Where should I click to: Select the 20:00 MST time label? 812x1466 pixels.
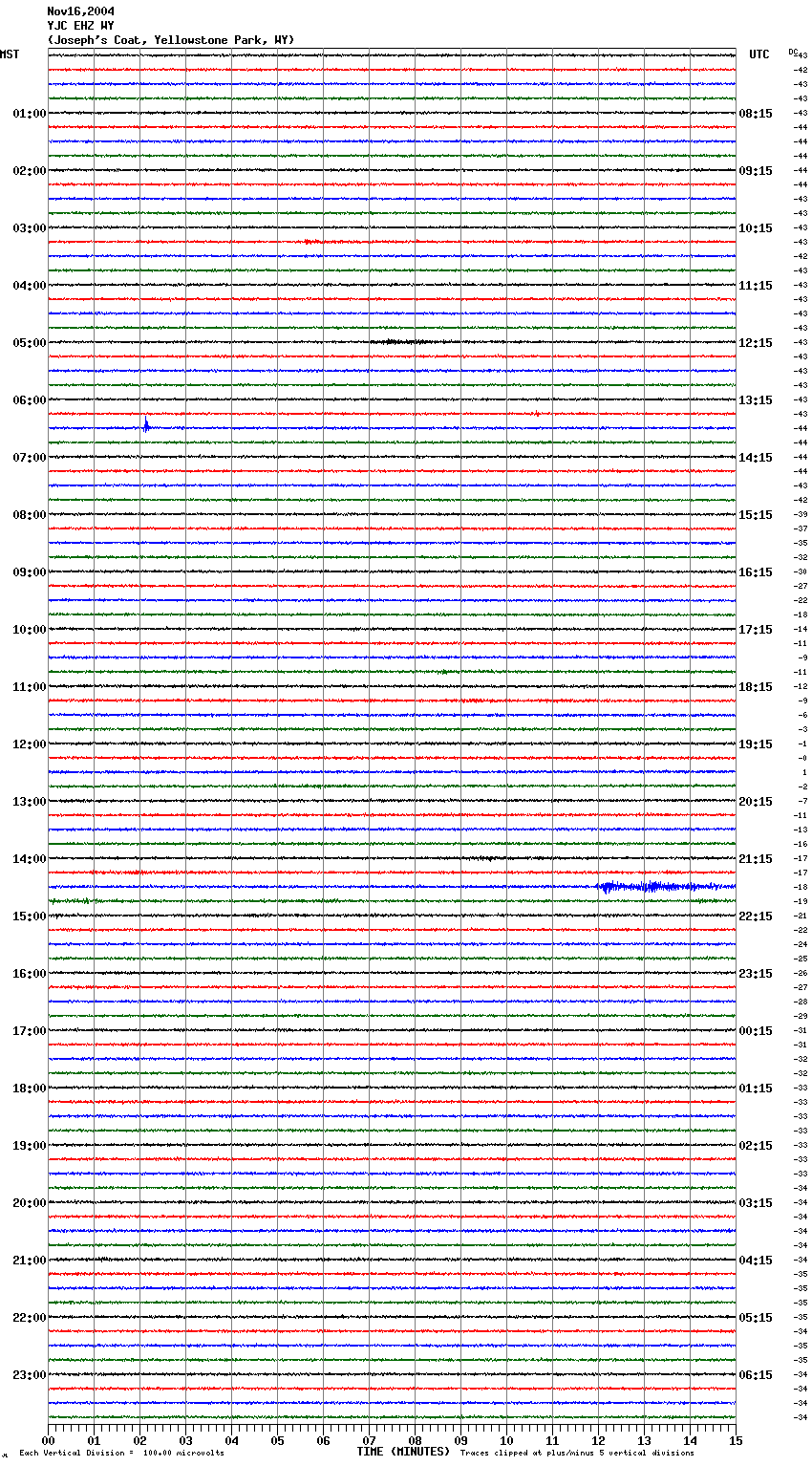point(30,1203)
